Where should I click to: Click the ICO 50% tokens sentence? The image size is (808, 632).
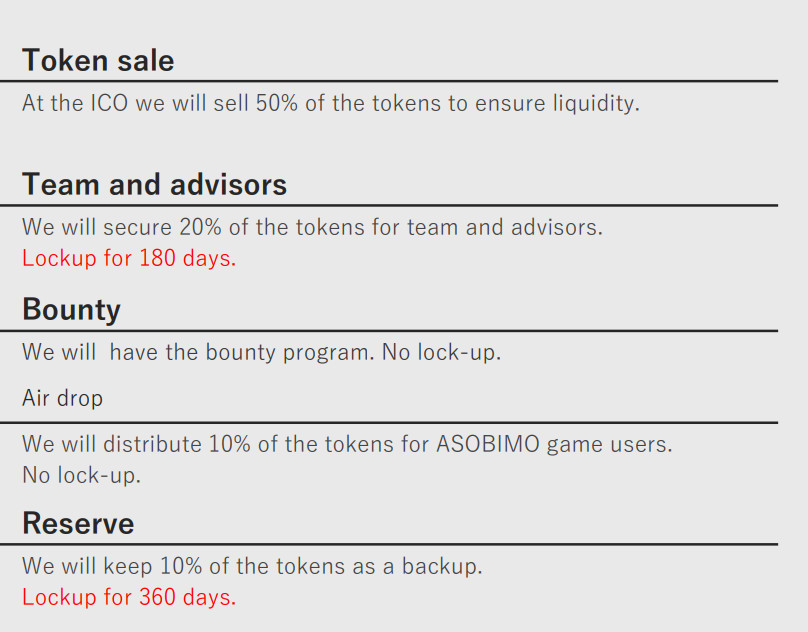click(330, 103)
